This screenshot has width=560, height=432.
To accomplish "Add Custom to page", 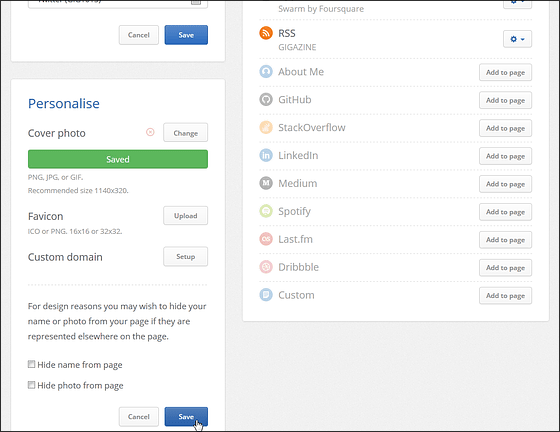I will click(505, 295).
